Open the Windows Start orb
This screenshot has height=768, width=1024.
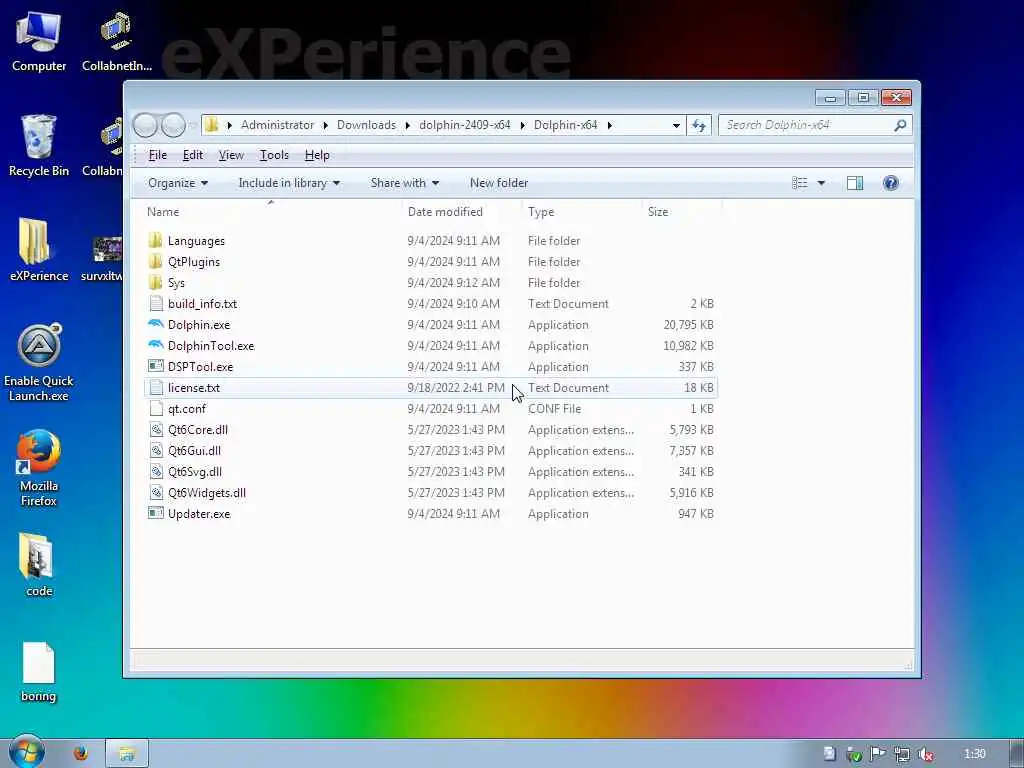pyautogui.click(x=27, y=752)
